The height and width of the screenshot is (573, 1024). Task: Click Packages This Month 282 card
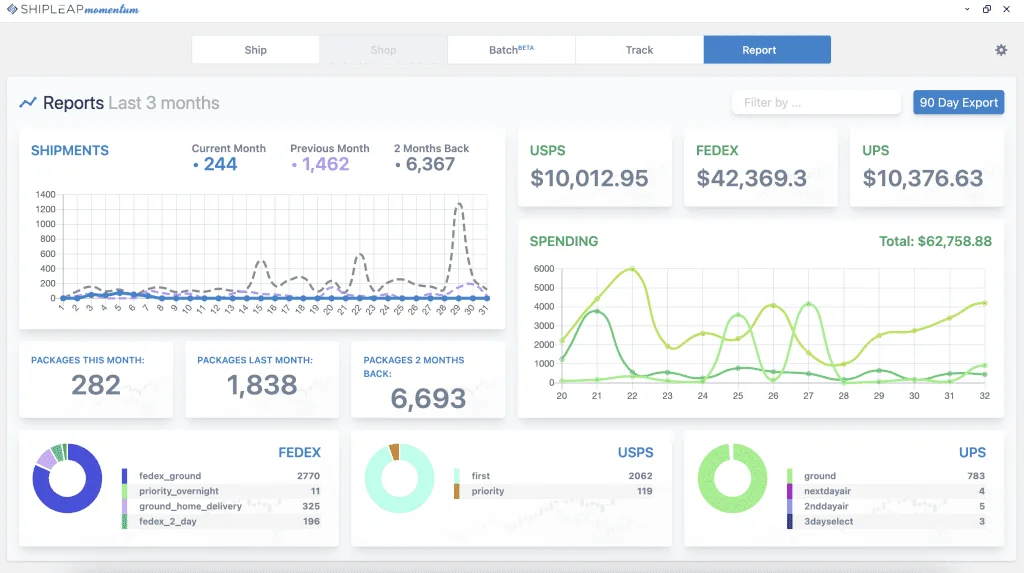click(x=96, y=379)
